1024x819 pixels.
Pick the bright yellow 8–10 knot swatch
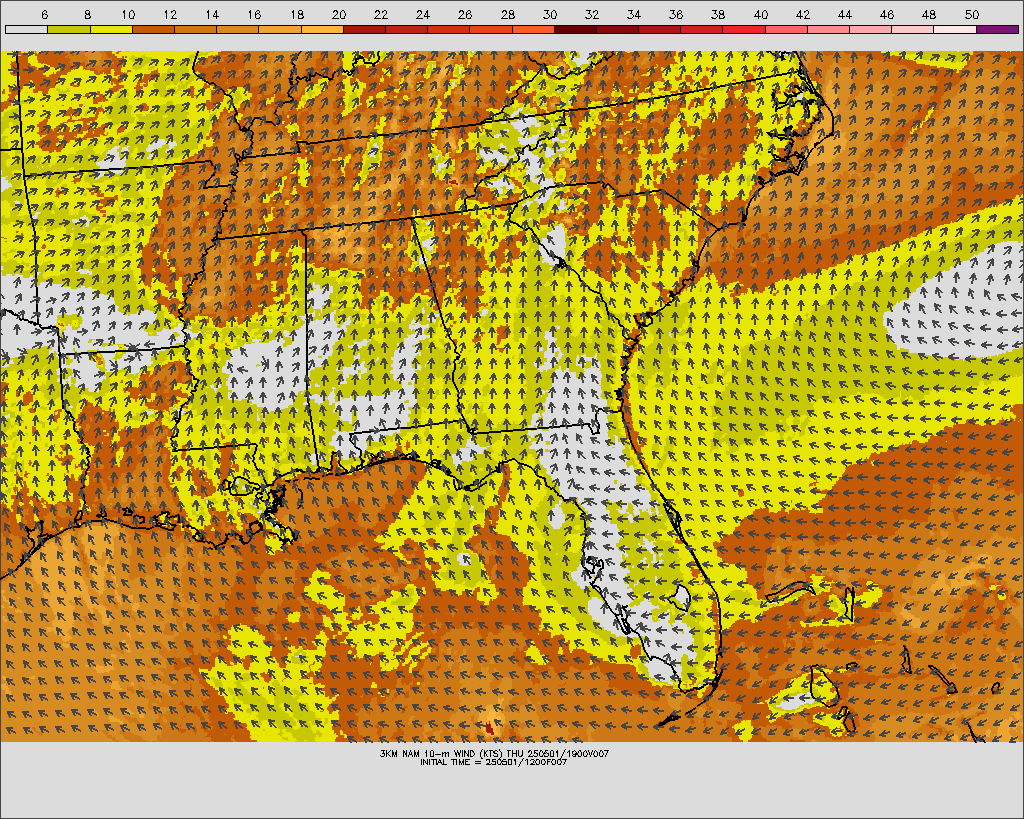pyautogui.click(x=111, y=29)
